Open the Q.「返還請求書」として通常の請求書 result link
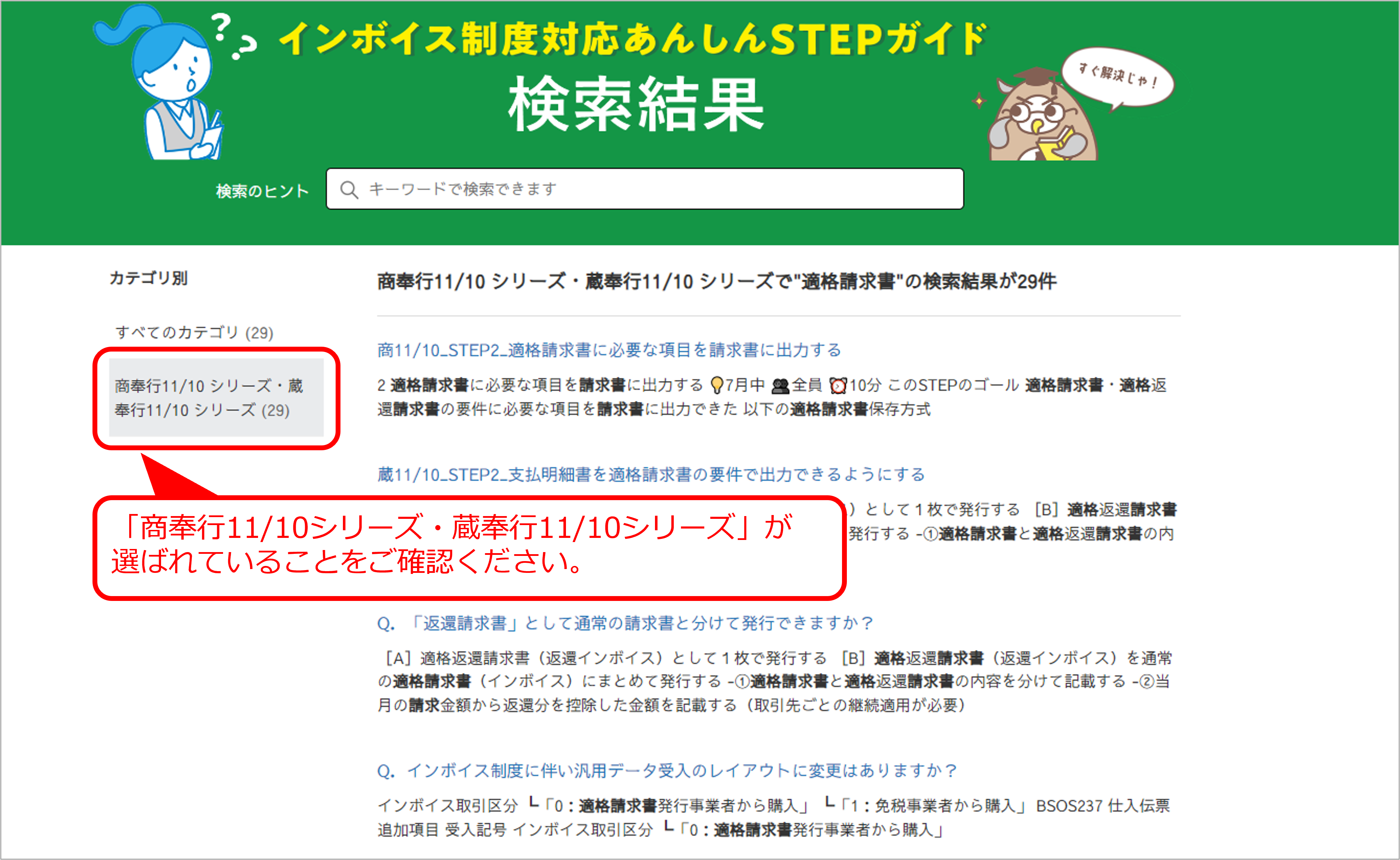The image size is (1400, 860). [x=625, y=623]
